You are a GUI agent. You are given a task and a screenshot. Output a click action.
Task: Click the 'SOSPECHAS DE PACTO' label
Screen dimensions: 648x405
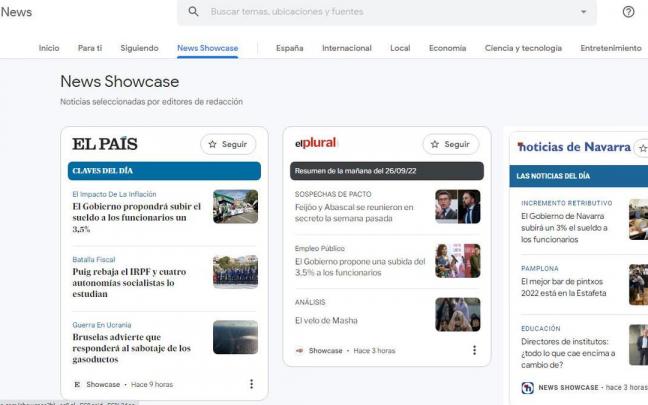pos(333,194)
